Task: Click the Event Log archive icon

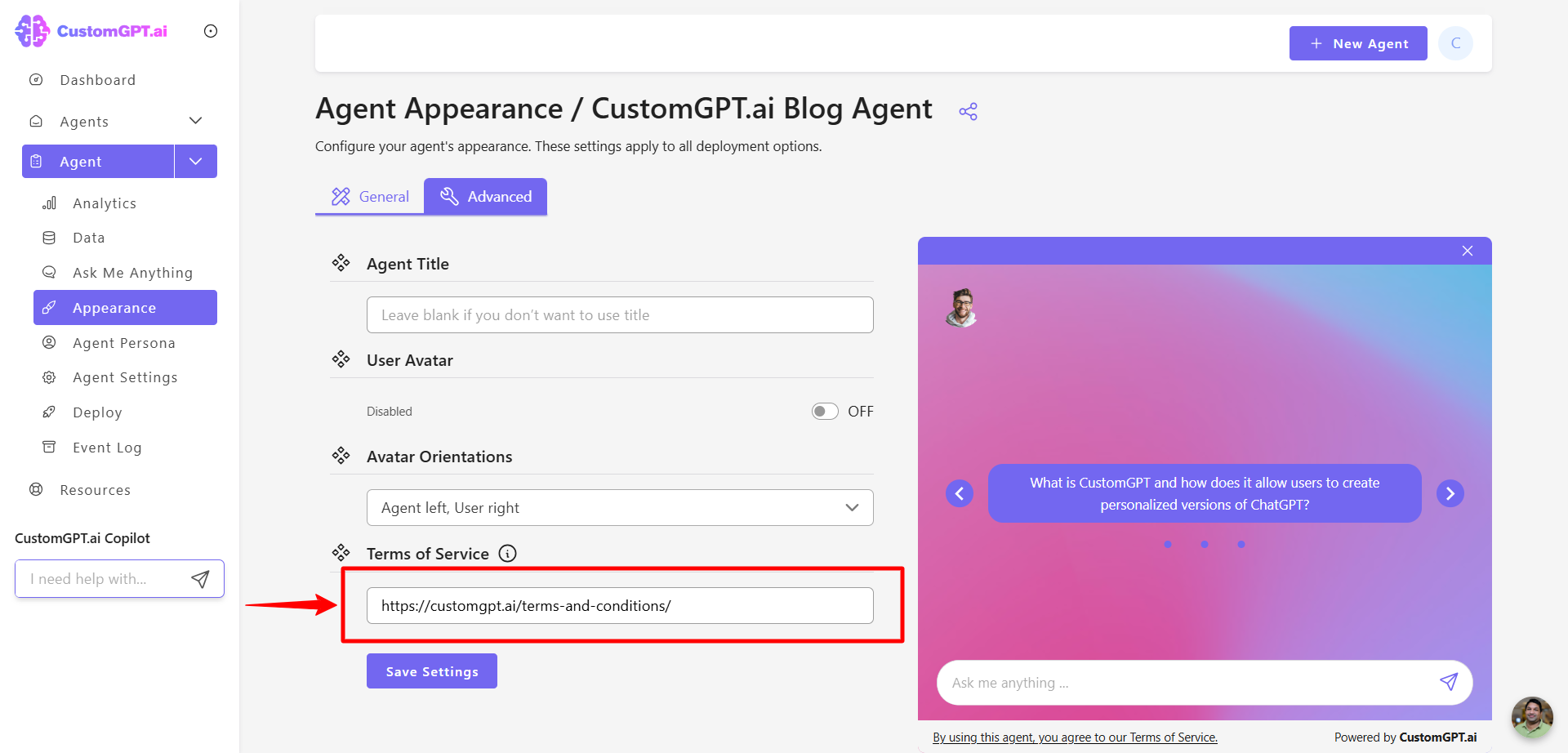Action: [x=49, y=447]
